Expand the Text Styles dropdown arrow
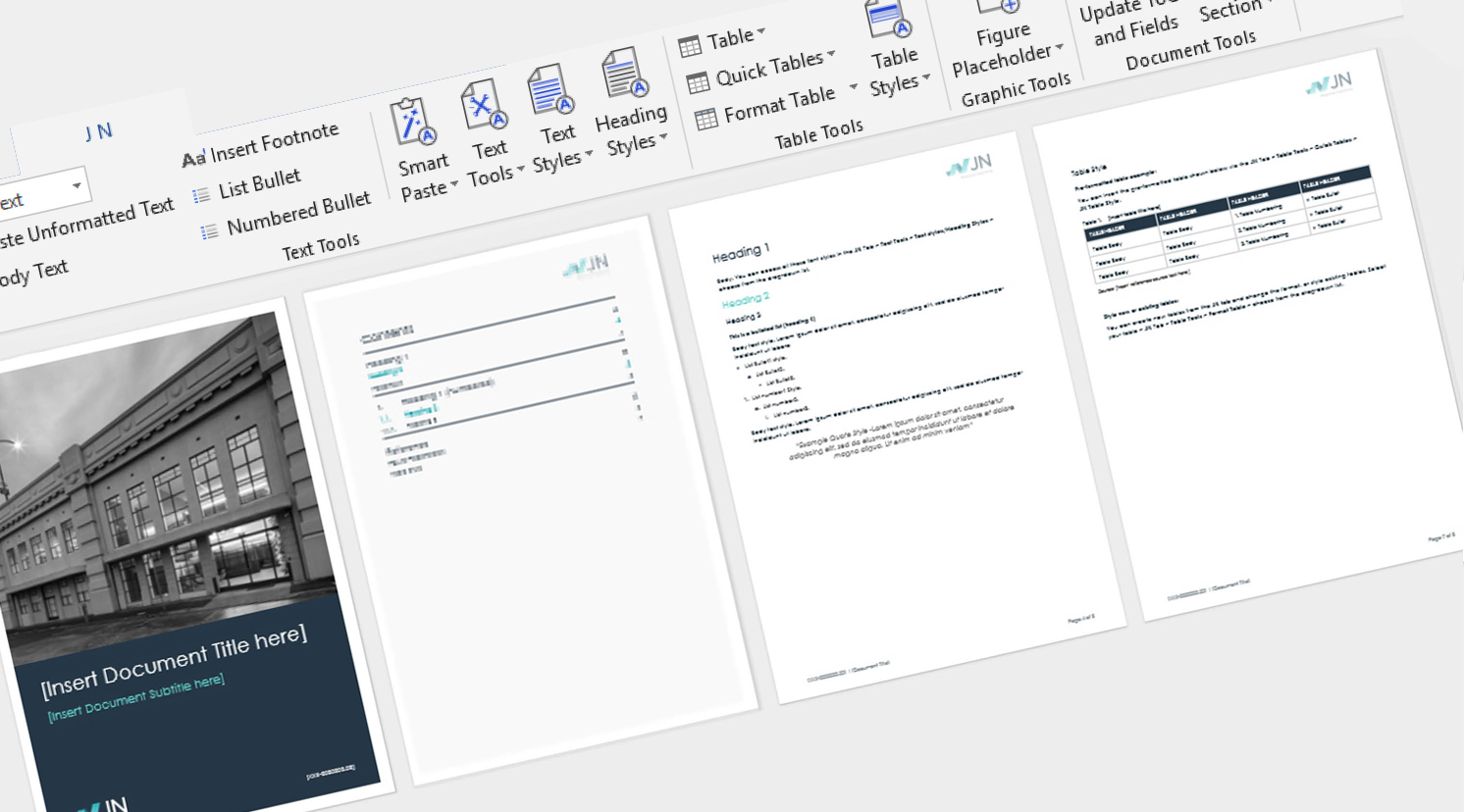This screenshot has height=812, width=1464. tap(589, 154)
